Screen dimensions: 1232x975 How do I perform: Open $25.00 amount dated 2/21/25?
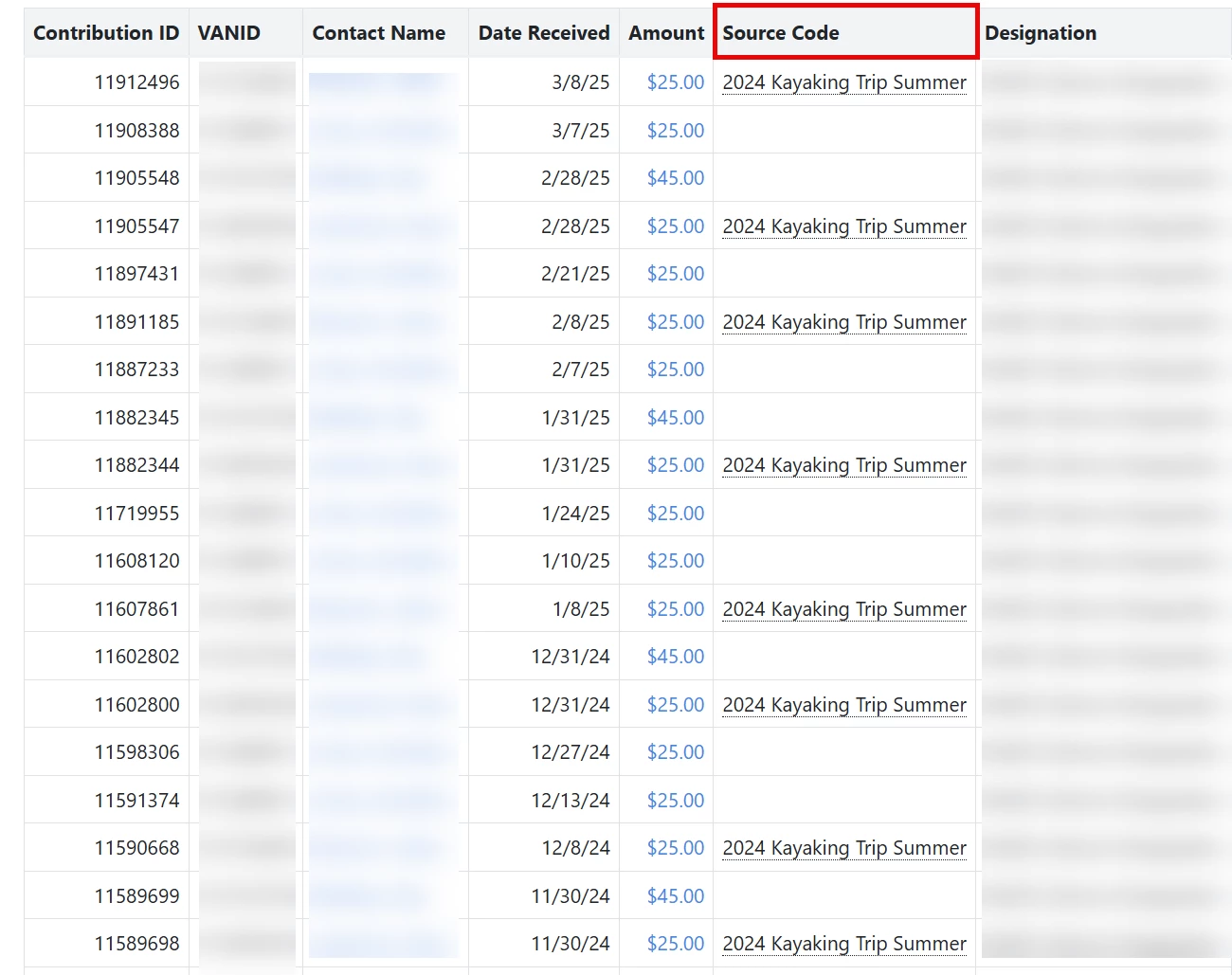tap(676, 274)
